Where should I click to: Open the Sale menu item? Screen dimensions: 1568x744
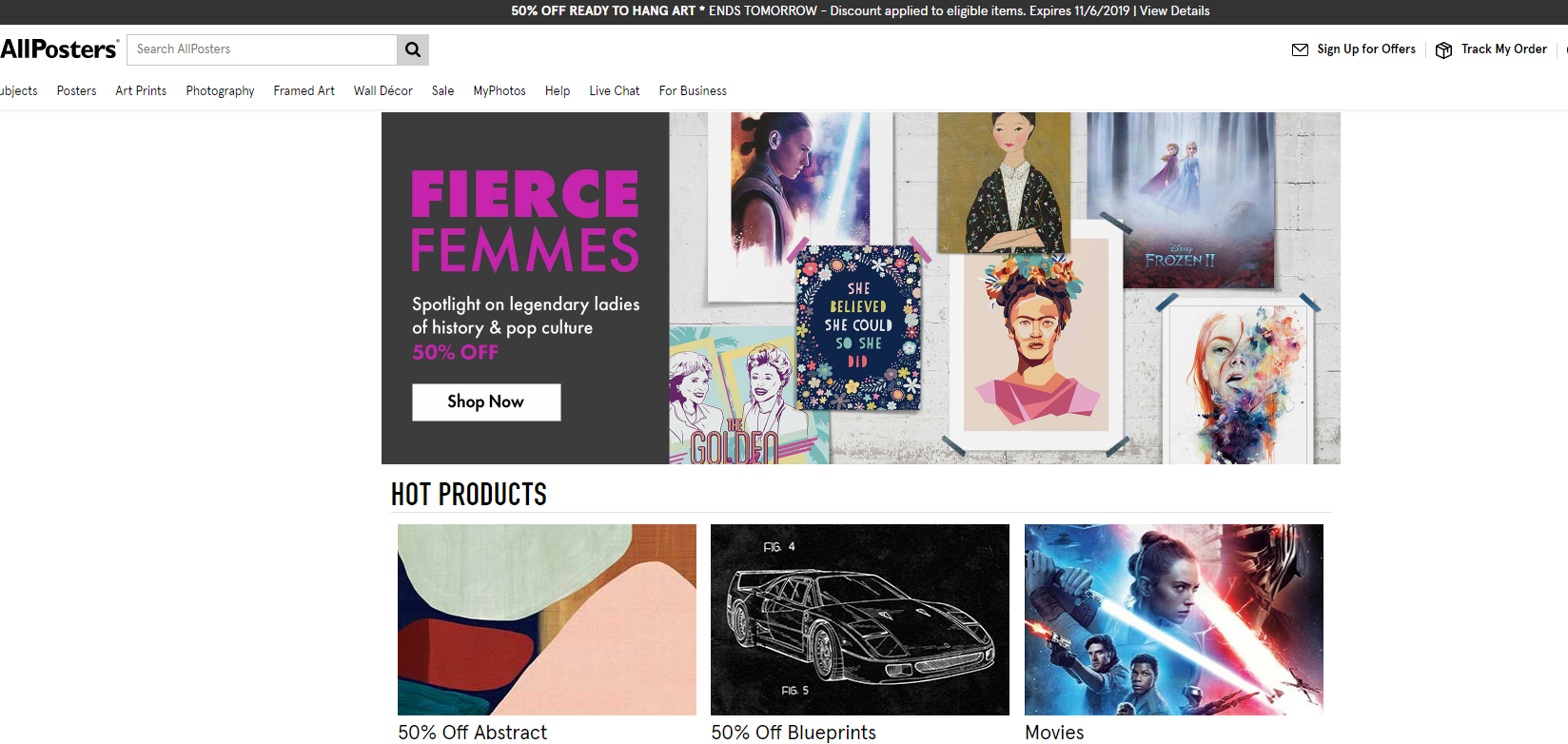pyautogui.click(x=442, y=91)
